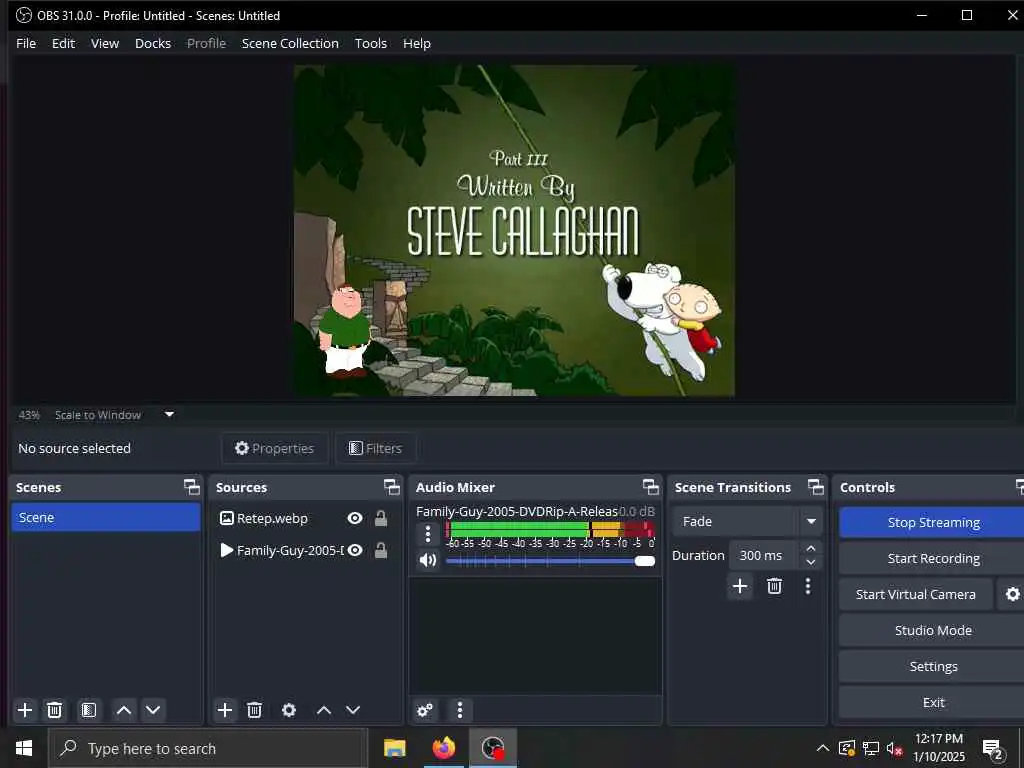Viewport: 1024px width, 768px height.
Task: Open Firefox from the taskbar
Action: click(443, 748)
